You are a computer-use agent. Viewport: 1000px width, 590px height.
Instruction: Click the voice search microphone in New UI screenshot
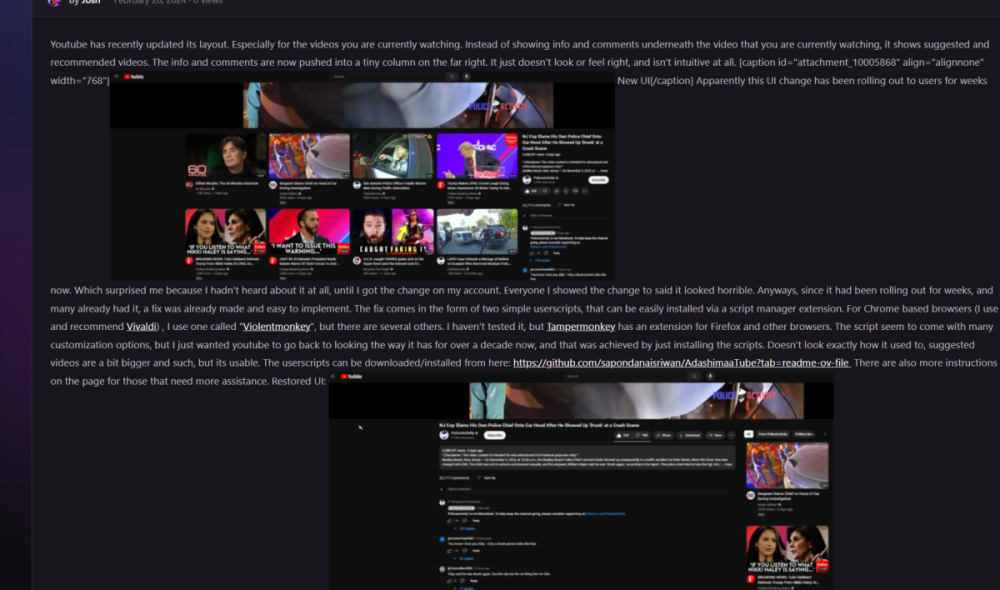click(467, 77)
